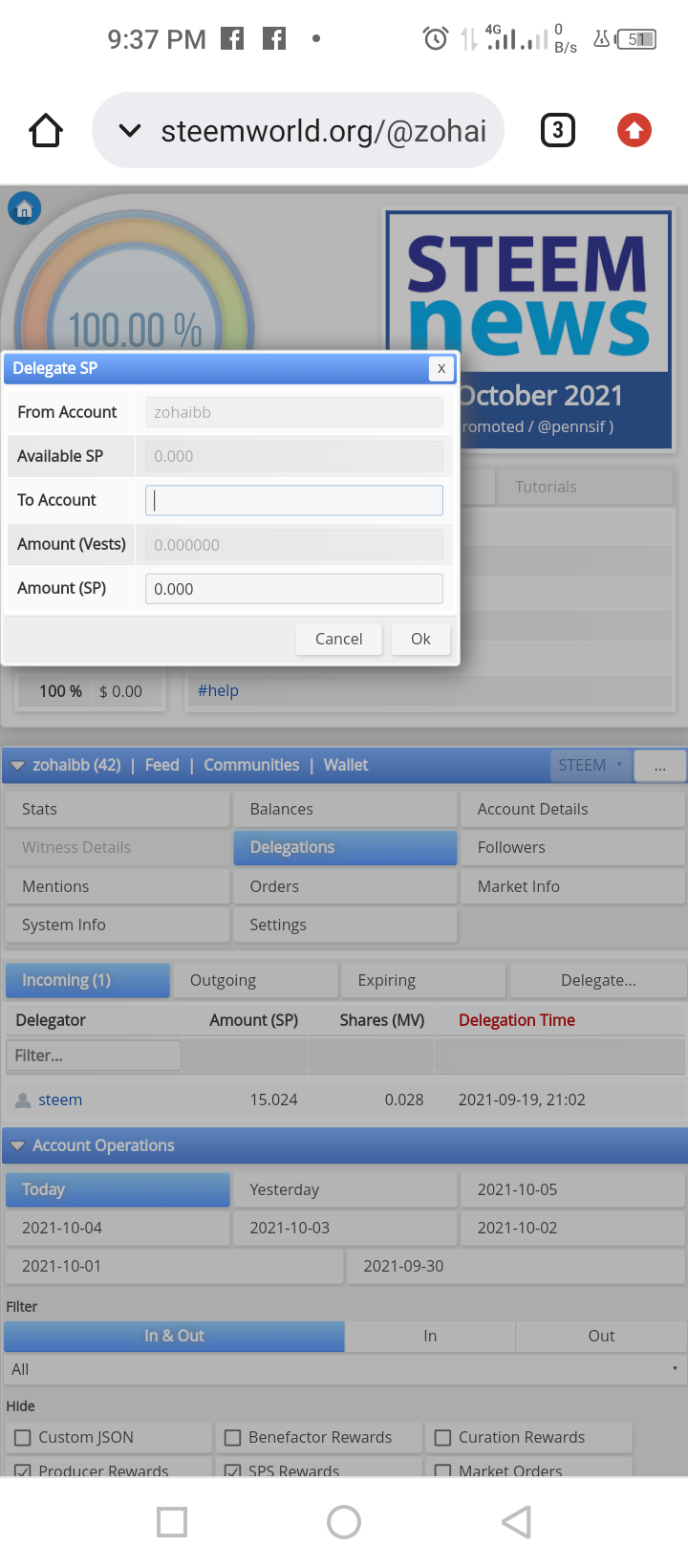
Task: Select the Today operations tab
Action: tap(118, 1190)
